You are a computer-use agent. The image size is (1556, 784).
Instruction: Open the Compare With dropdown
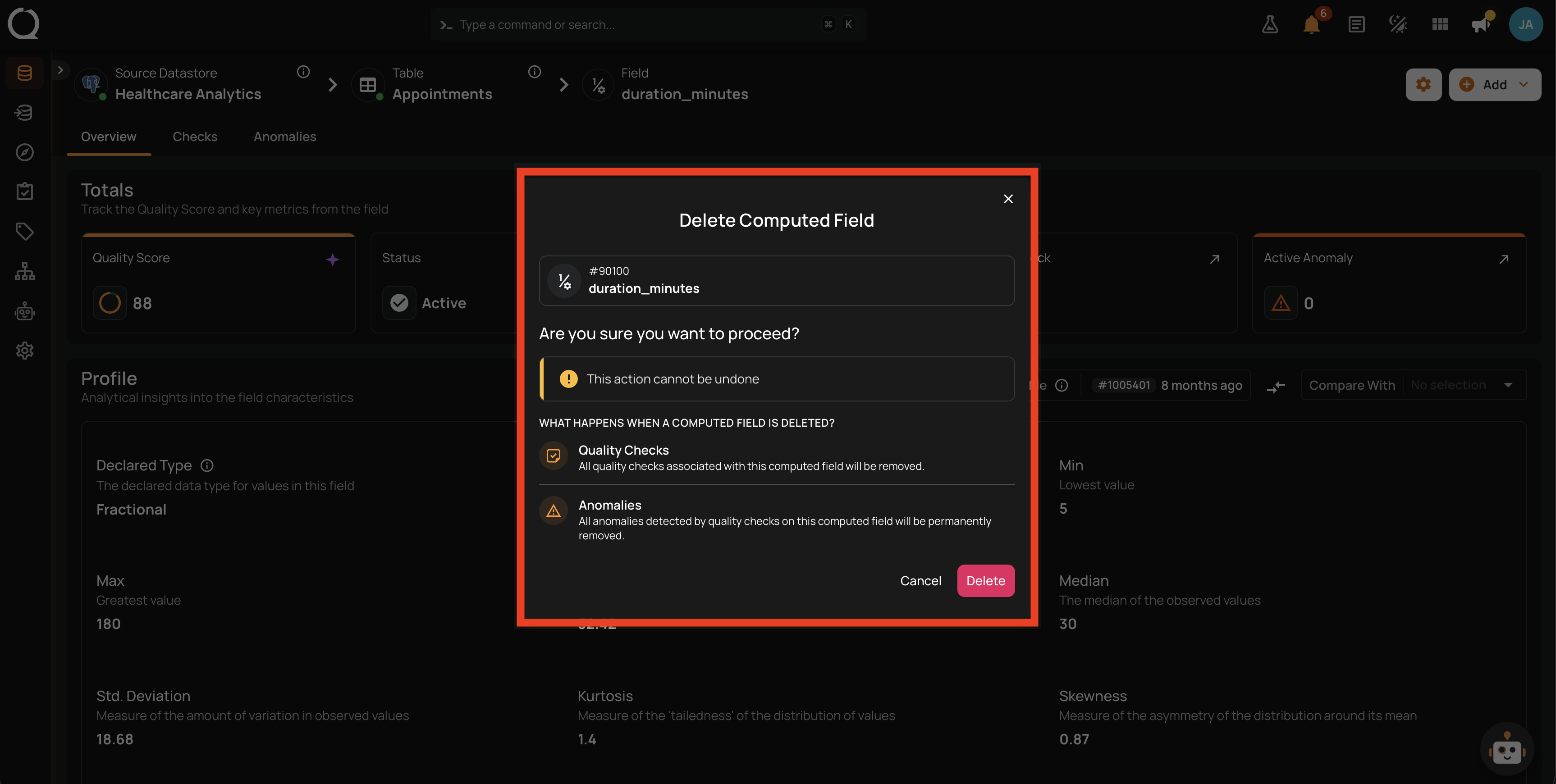(1414, 385)
